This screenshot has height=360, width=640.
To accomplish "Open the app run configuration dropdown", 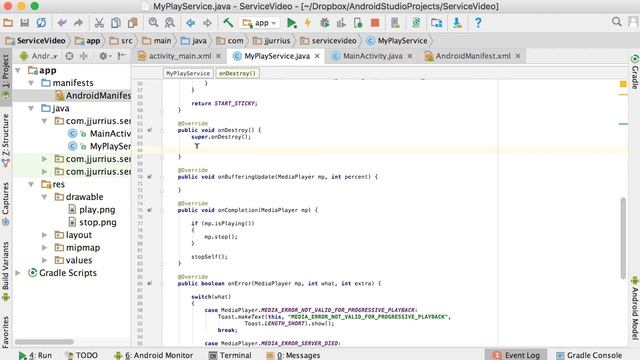I will [x=260, y=23].
